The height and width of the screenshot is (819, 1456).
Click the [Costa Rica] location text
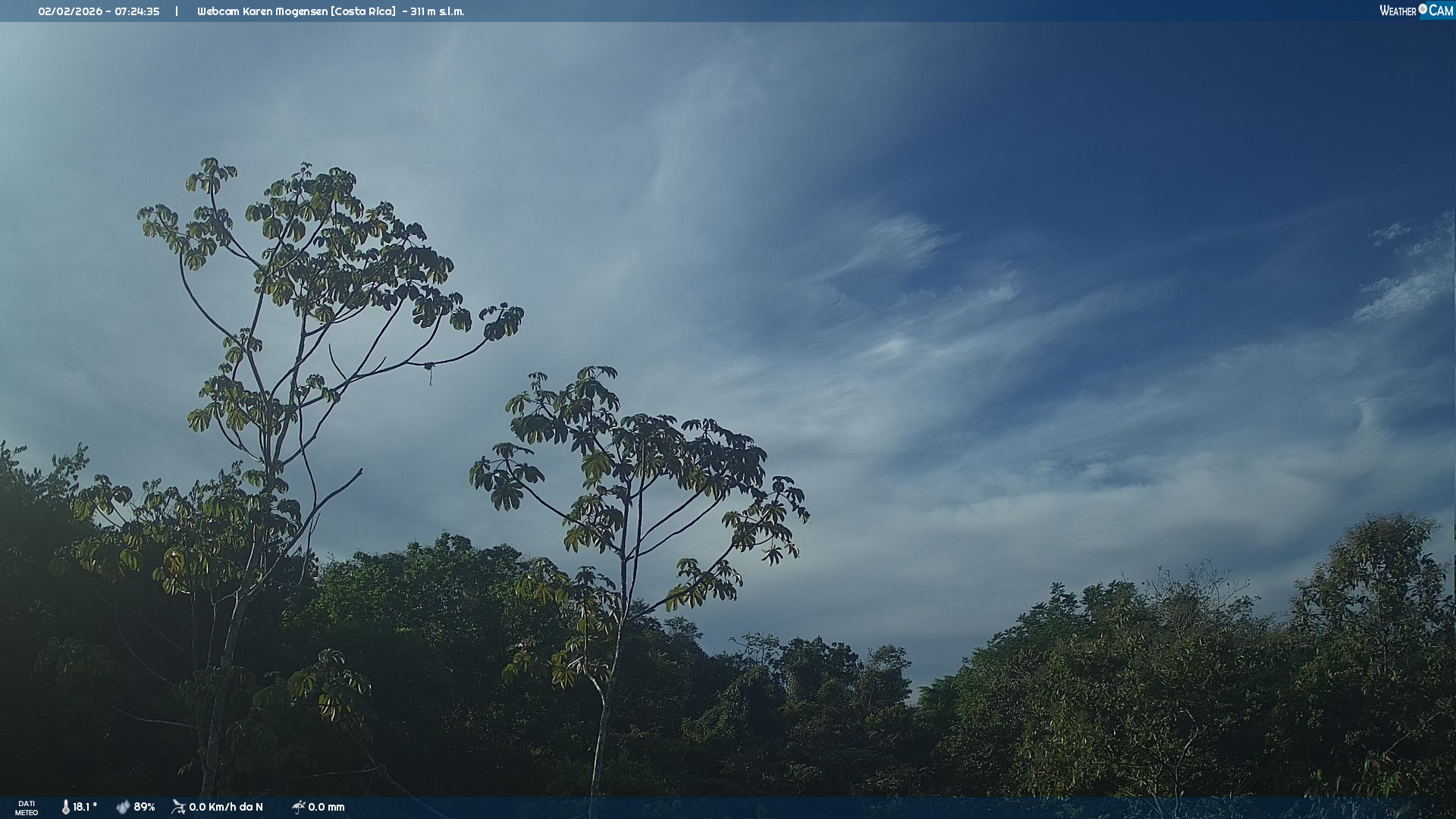(363, 11)
